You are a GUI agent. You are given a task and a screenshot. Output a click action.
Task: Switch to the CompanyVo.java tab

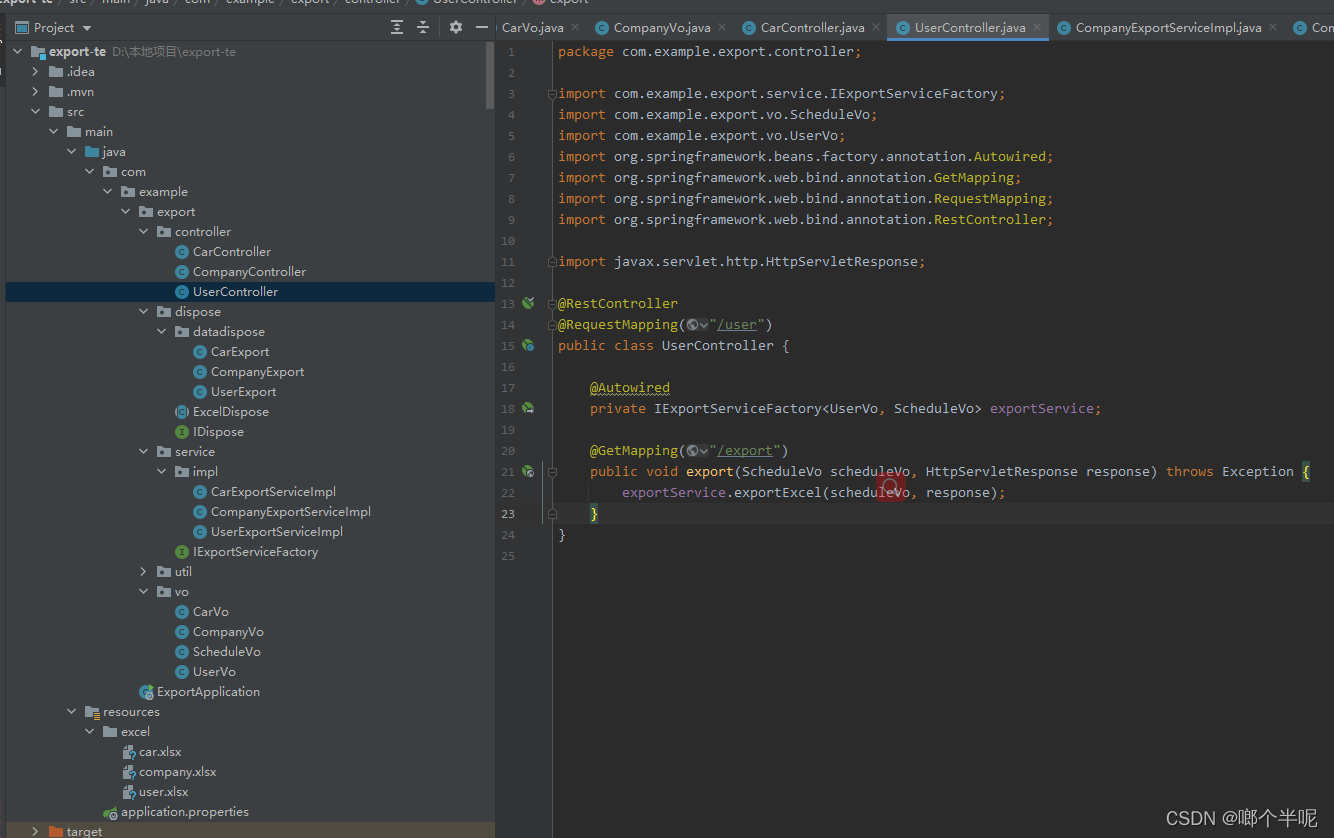tap(661, 28)
